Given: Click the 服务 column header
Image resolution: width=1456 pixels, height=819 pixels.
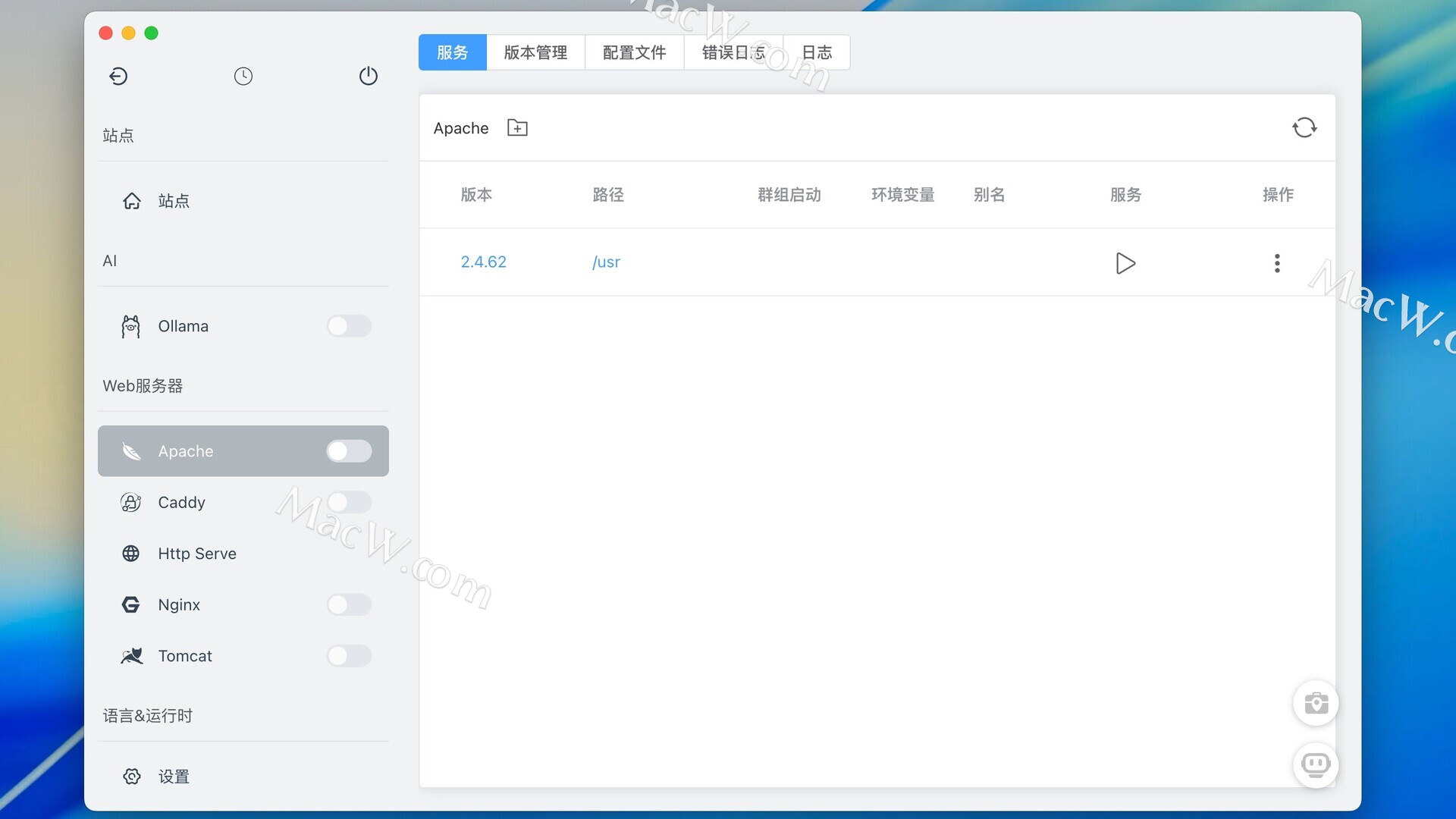Looking at the screenshot, I should pyautogui.click(x=1125, y=195).
